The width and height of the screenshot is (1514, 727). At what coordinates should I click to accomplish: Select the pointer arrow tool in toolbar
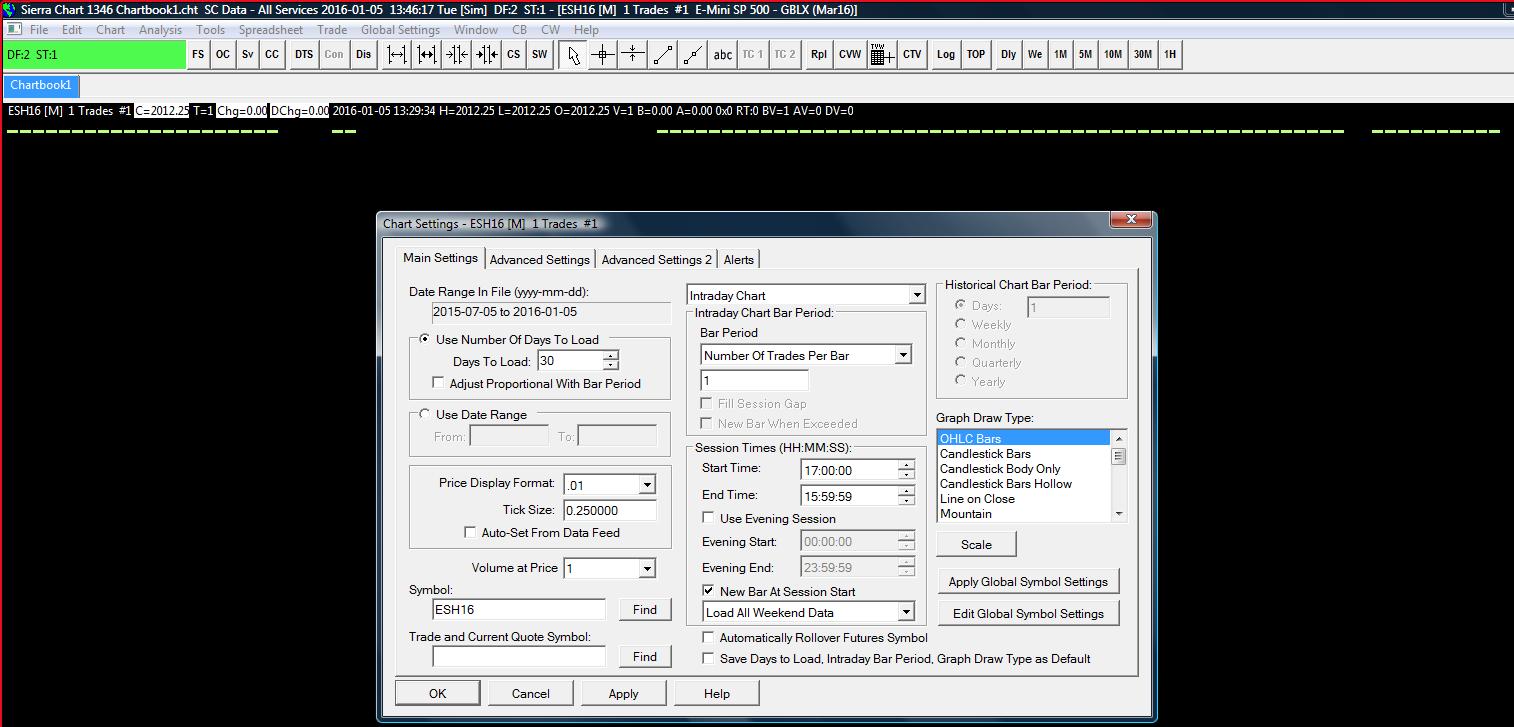[x=573, y=55]
